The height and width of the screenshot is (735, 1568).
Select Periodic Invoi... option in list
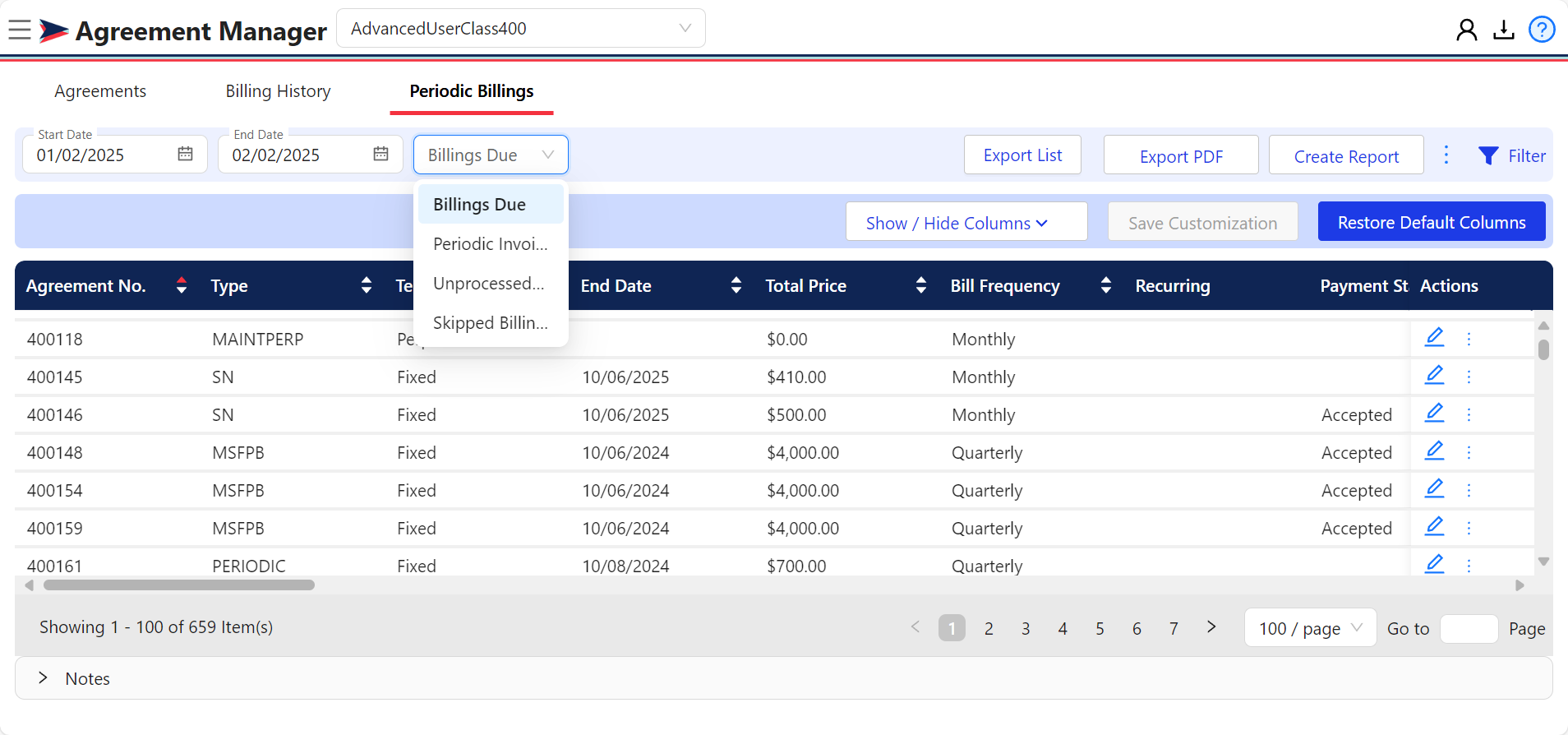pyautogui.click(x=491, y=243)
